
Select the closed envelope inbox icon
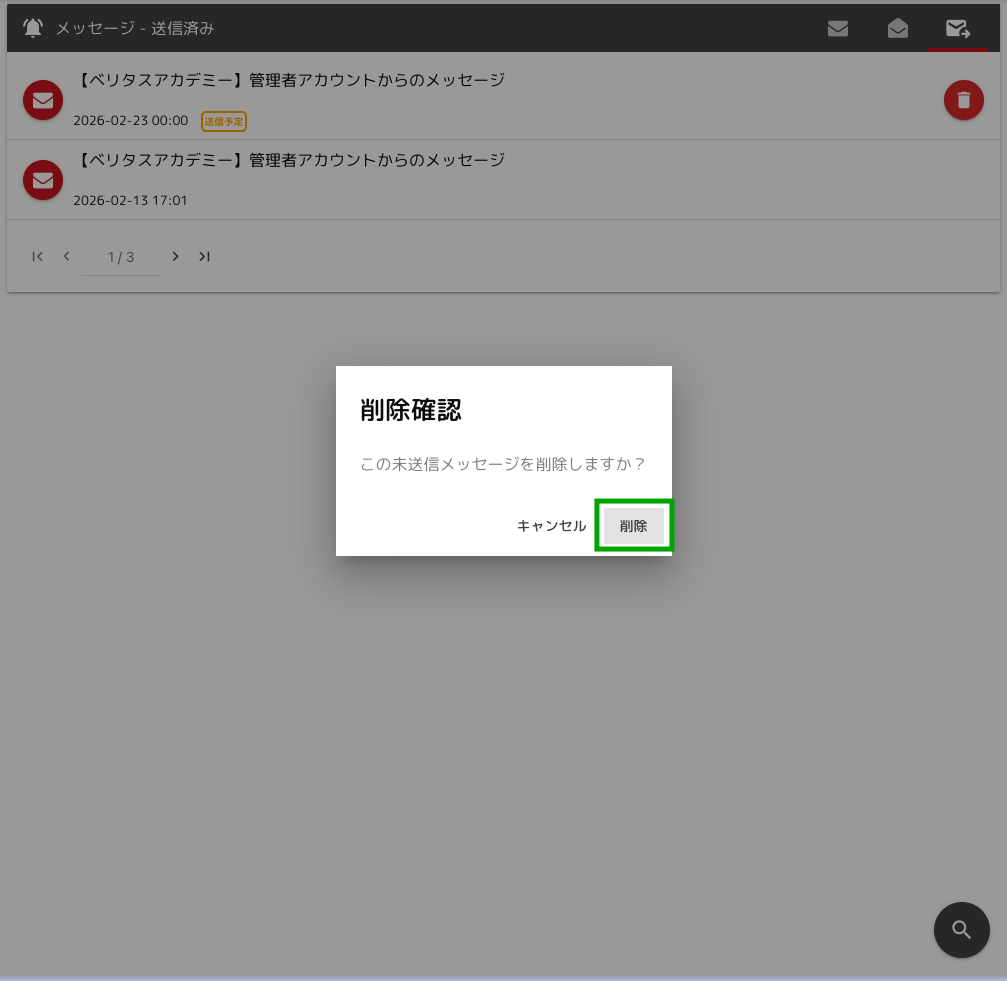click(x=838, y=28)
